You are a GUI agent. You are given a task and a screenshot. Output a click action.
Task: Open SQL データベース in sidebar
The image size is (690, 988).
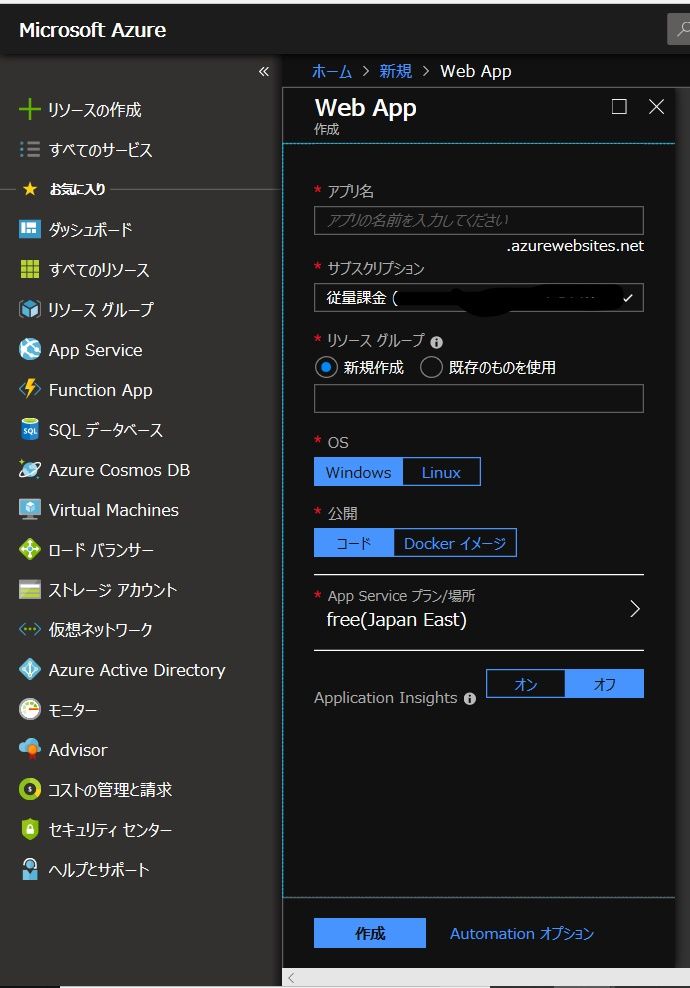pyautogui.click(x=106, y=430)
